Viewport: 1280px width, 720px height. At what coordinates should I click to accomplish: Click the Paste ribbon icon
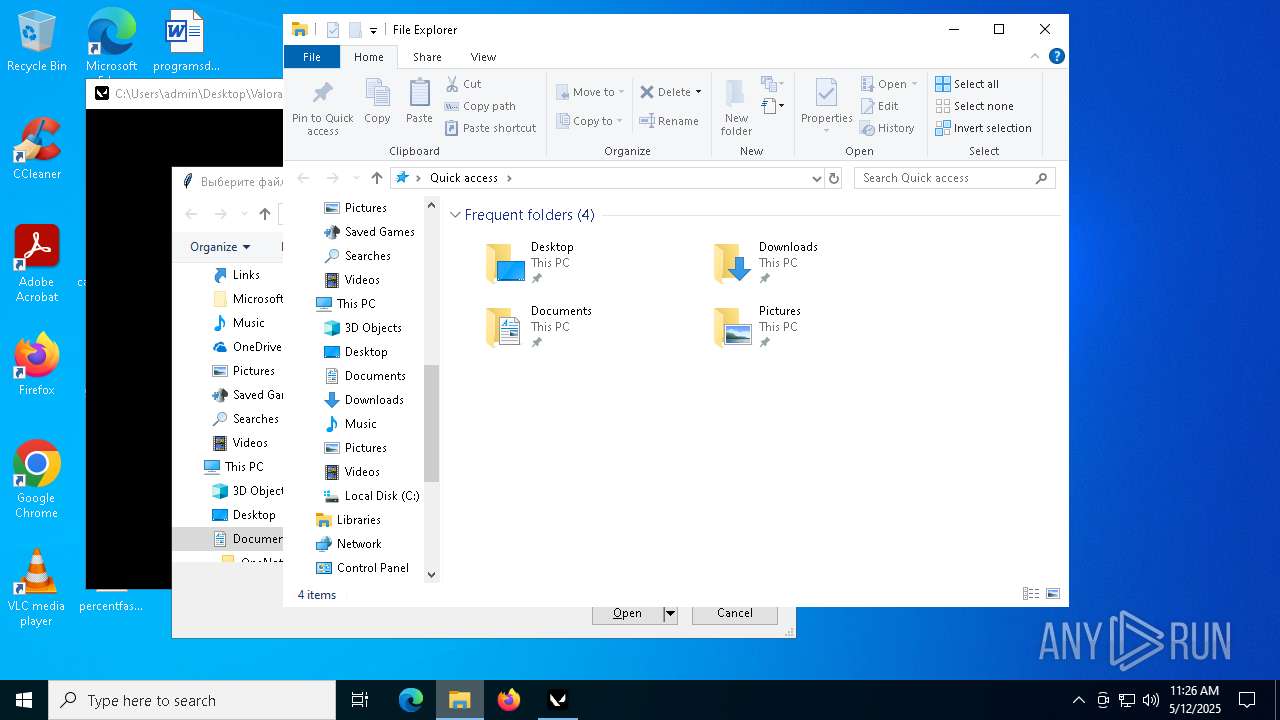pos(419,101)
